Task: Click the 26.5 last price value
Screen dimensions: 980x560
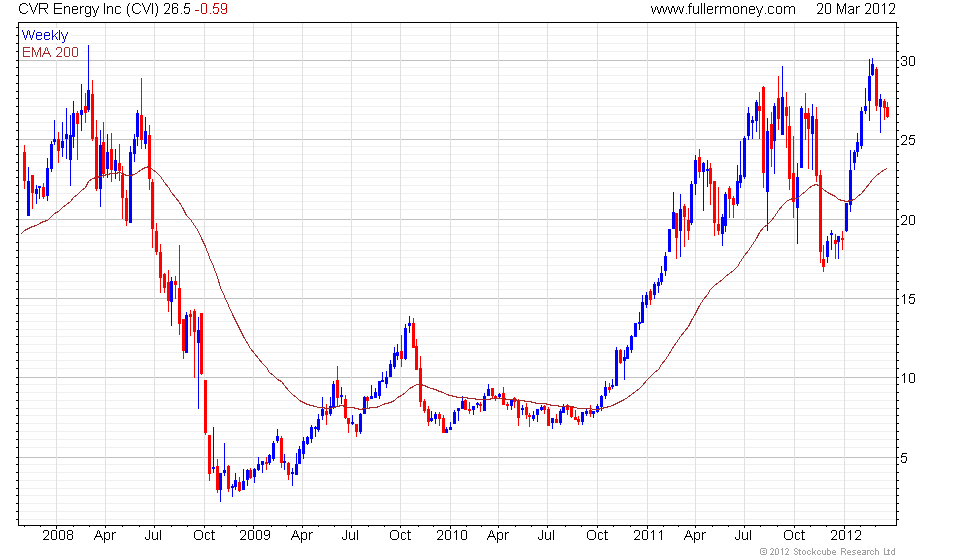Action: pyautogui.click(x=177, y=9)
